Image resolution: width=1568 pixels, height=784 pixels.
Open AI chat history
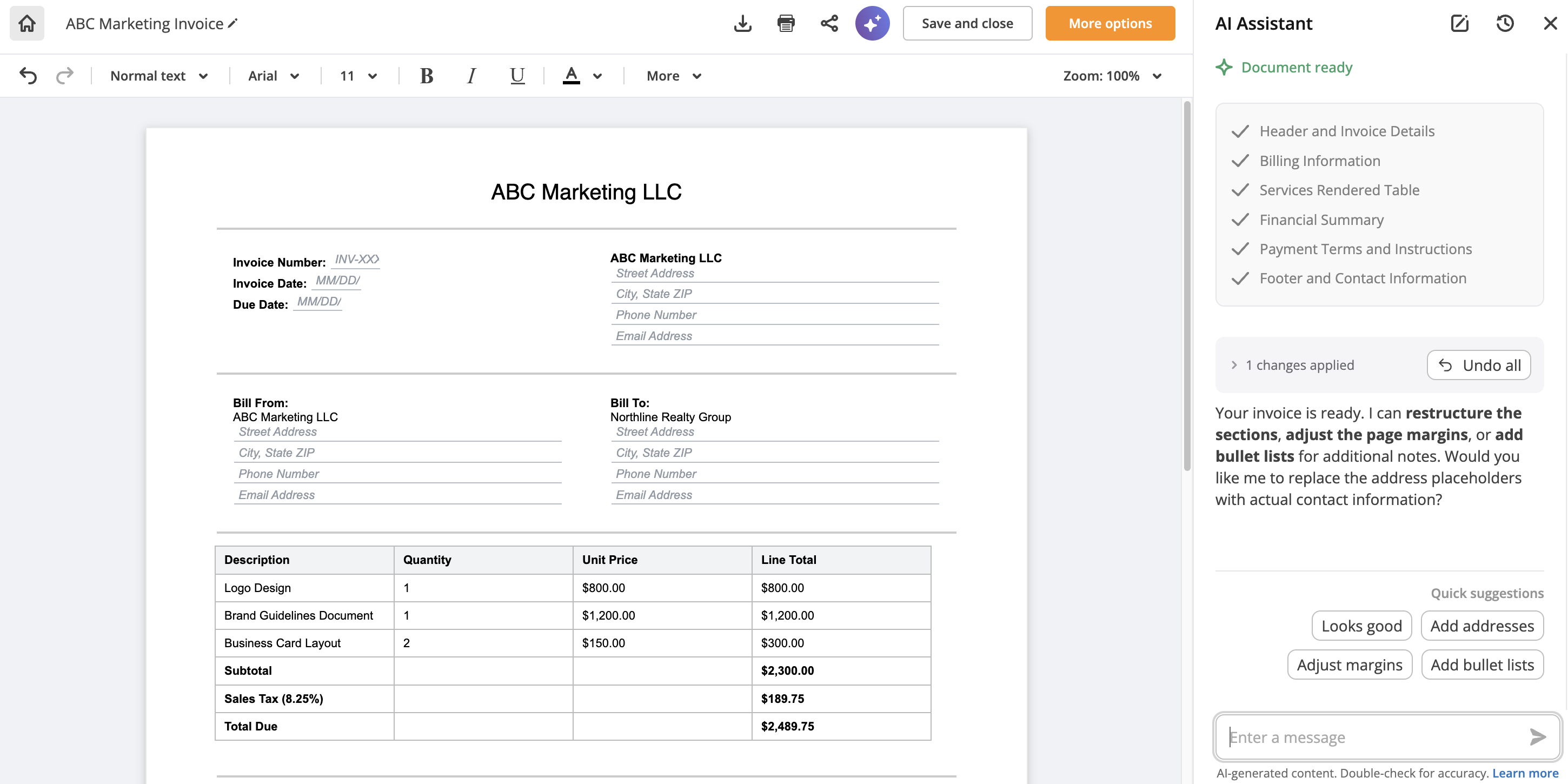pos(1505,23)
